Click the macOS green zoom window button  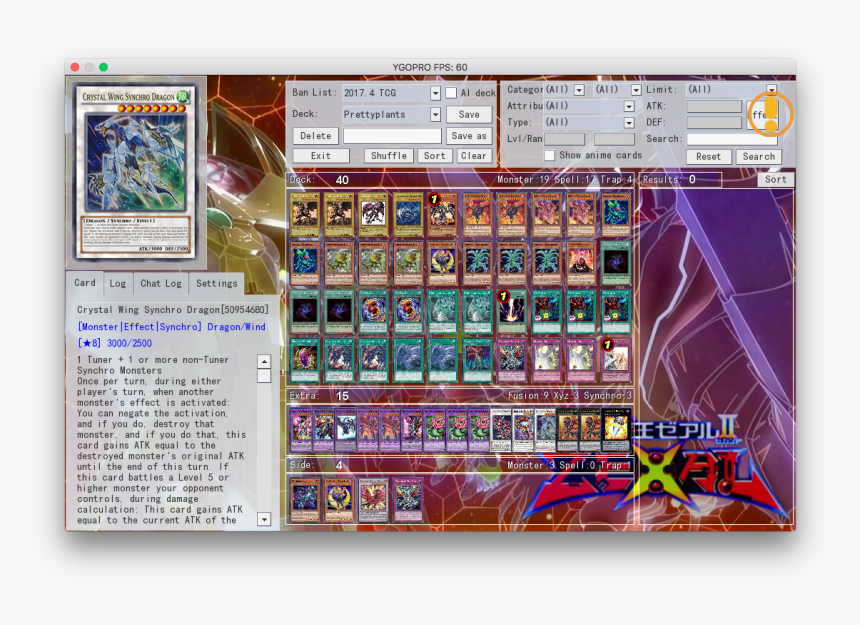pyautogui.click(x=103, y=67)
